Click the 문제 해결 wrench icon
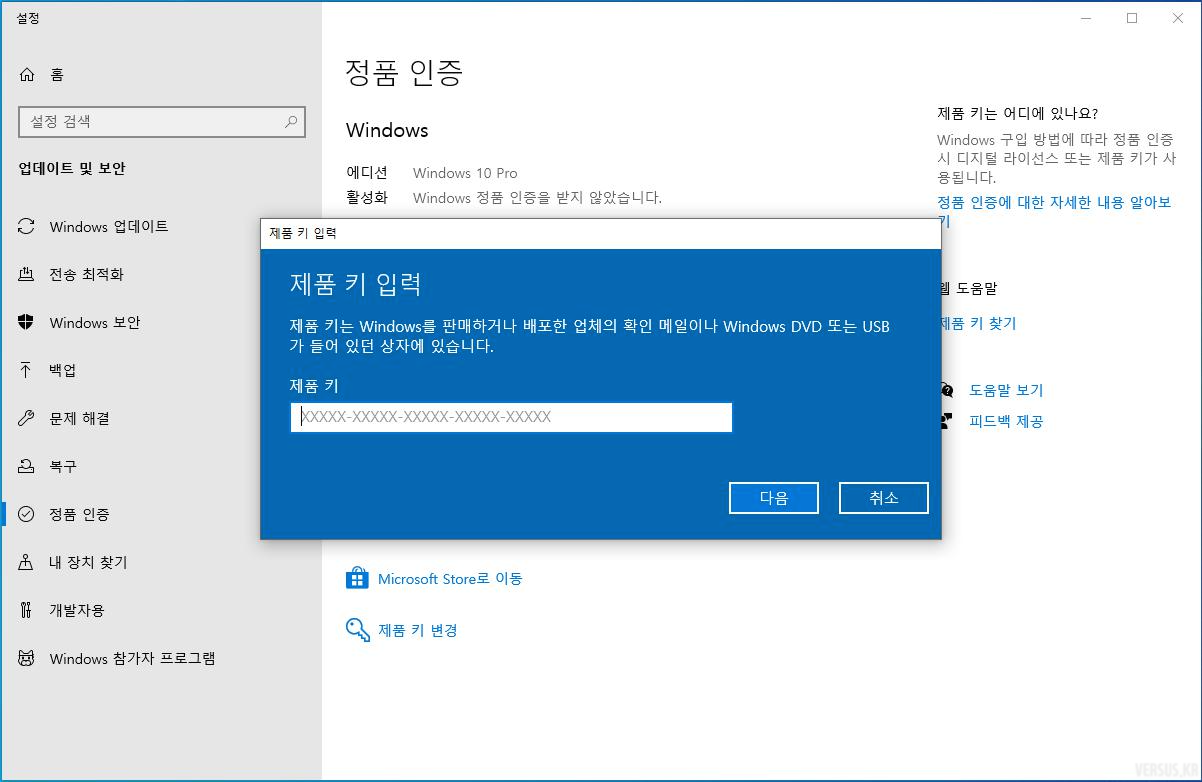Viewport: 1202px width, 782px height. [x=27, y=419]
